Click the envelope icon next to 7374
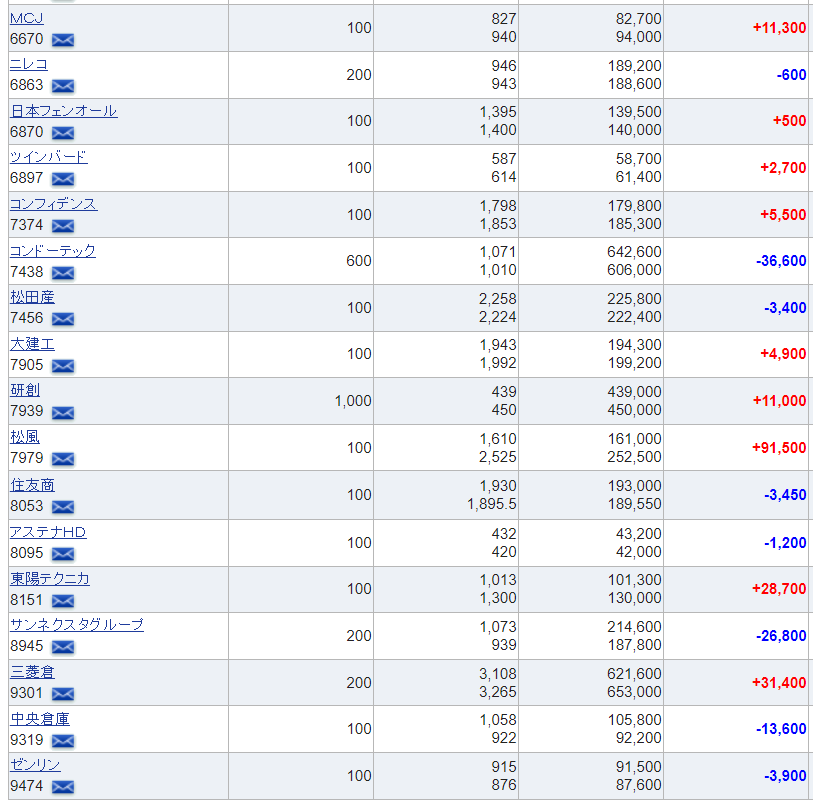This screenshot has height=810, width=813. tap(63, 226)
